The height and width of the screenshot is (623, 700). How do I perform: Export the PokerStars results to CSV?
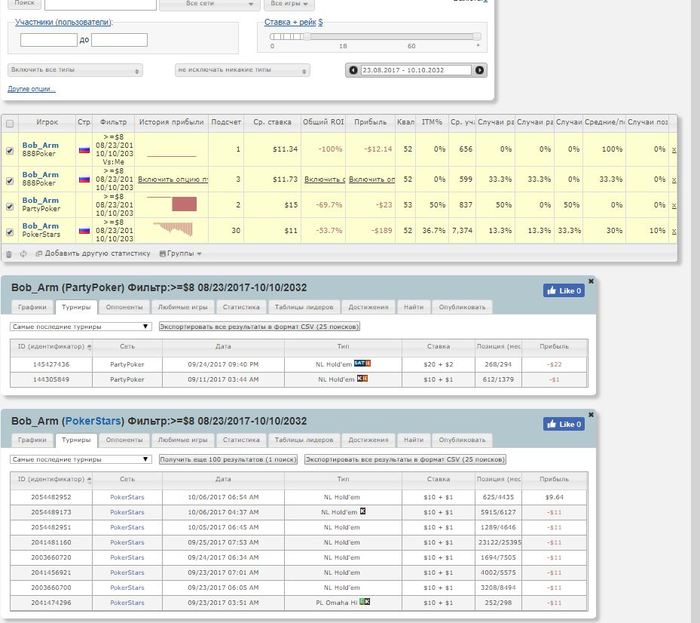pyautogui.click(x=405, y=459)
